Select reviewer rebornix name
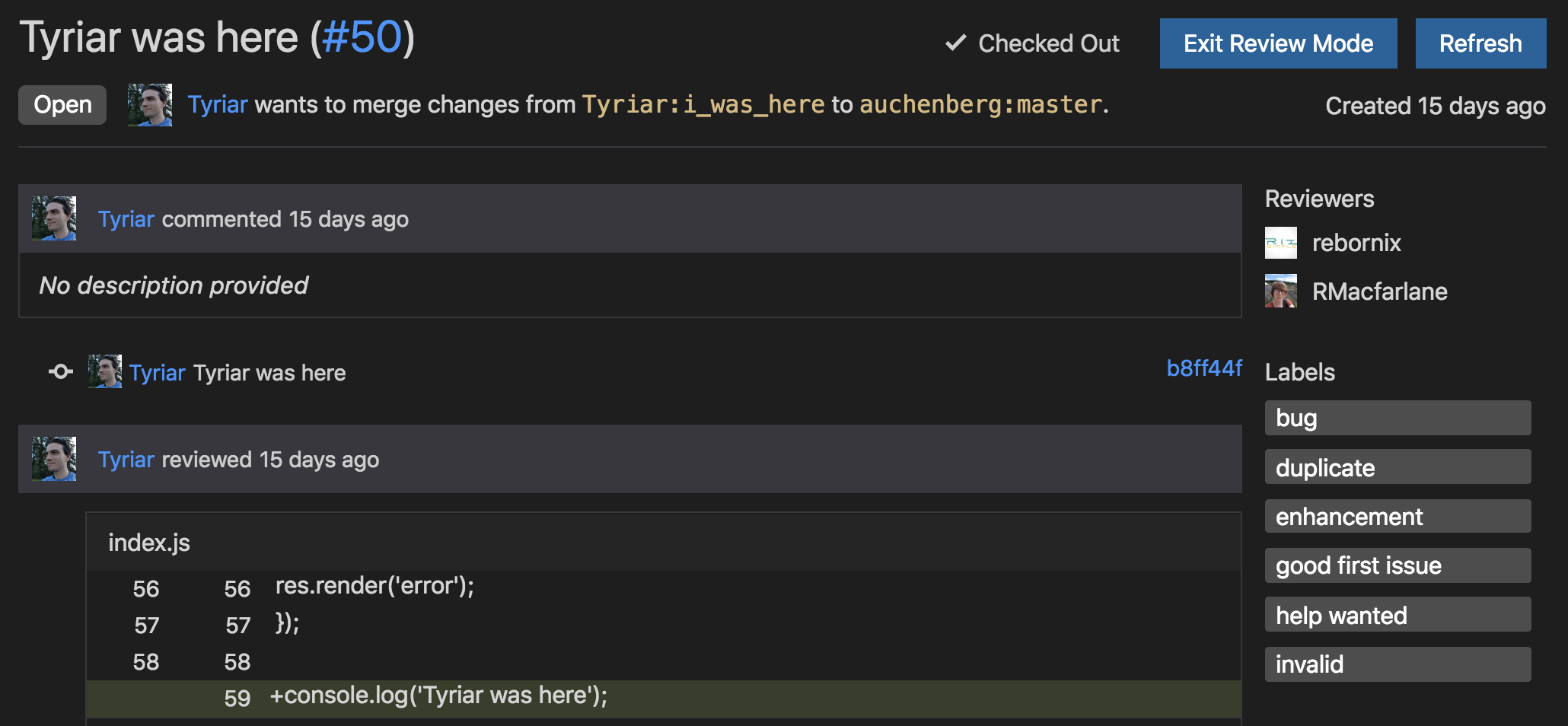 1356,243
